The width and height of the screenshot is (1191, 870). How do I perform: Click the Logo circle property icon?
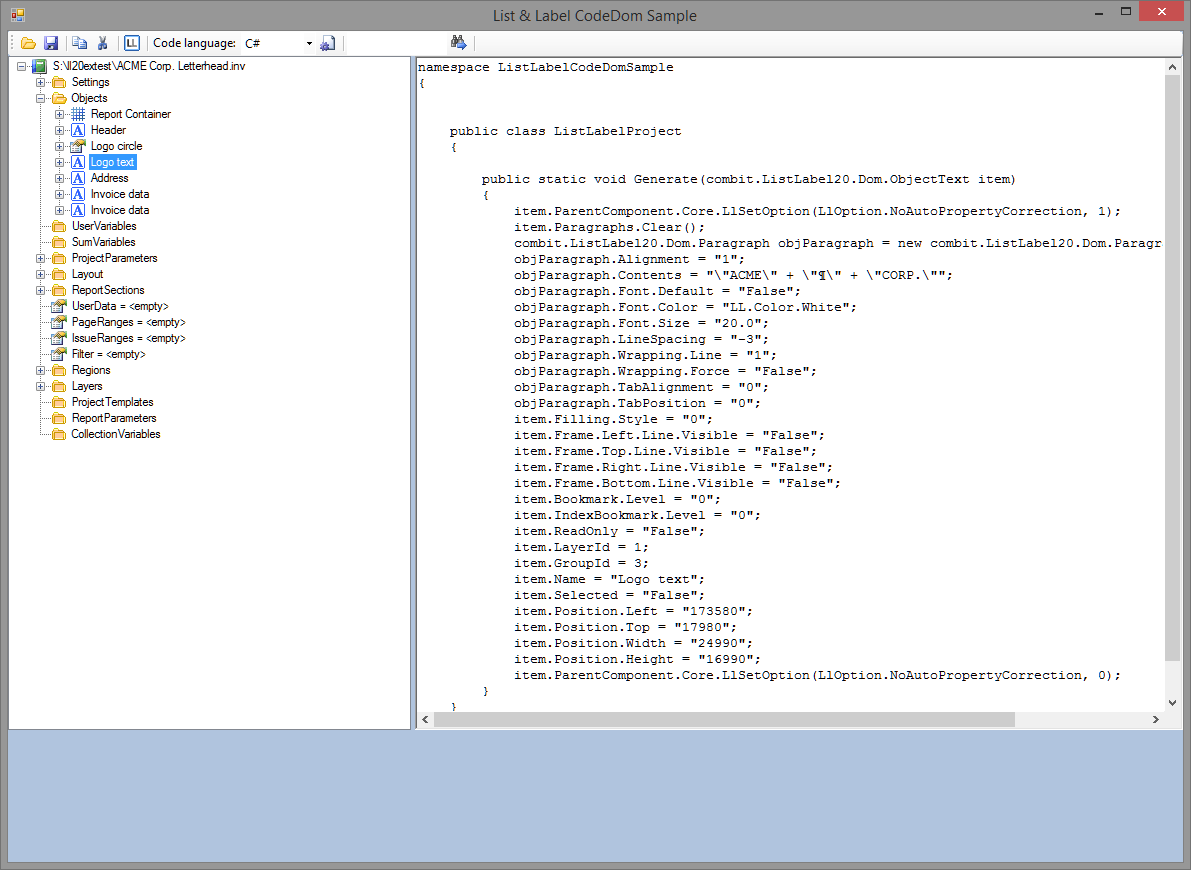point(77,146)
